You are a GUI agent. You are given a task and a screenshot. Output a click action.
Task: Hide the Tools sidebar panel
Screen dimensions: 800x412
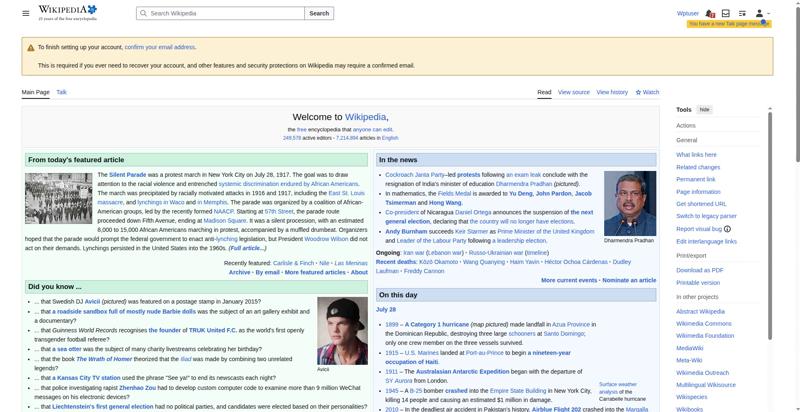(704, 110)
